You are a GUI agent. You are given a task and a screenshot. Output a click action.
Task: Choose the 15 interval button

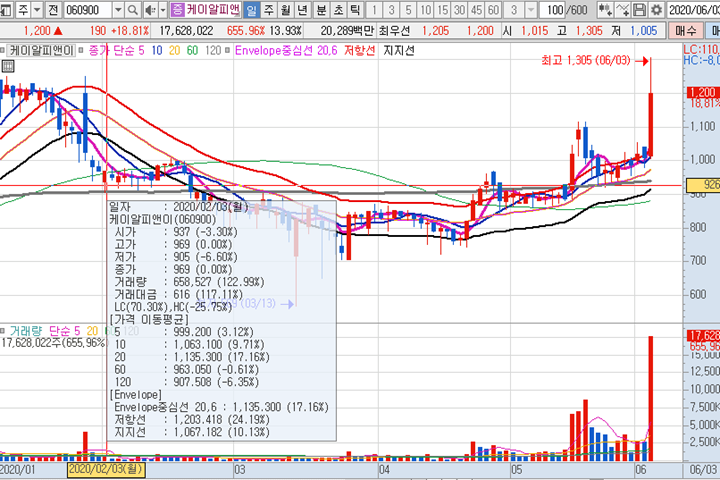[443, 9]
